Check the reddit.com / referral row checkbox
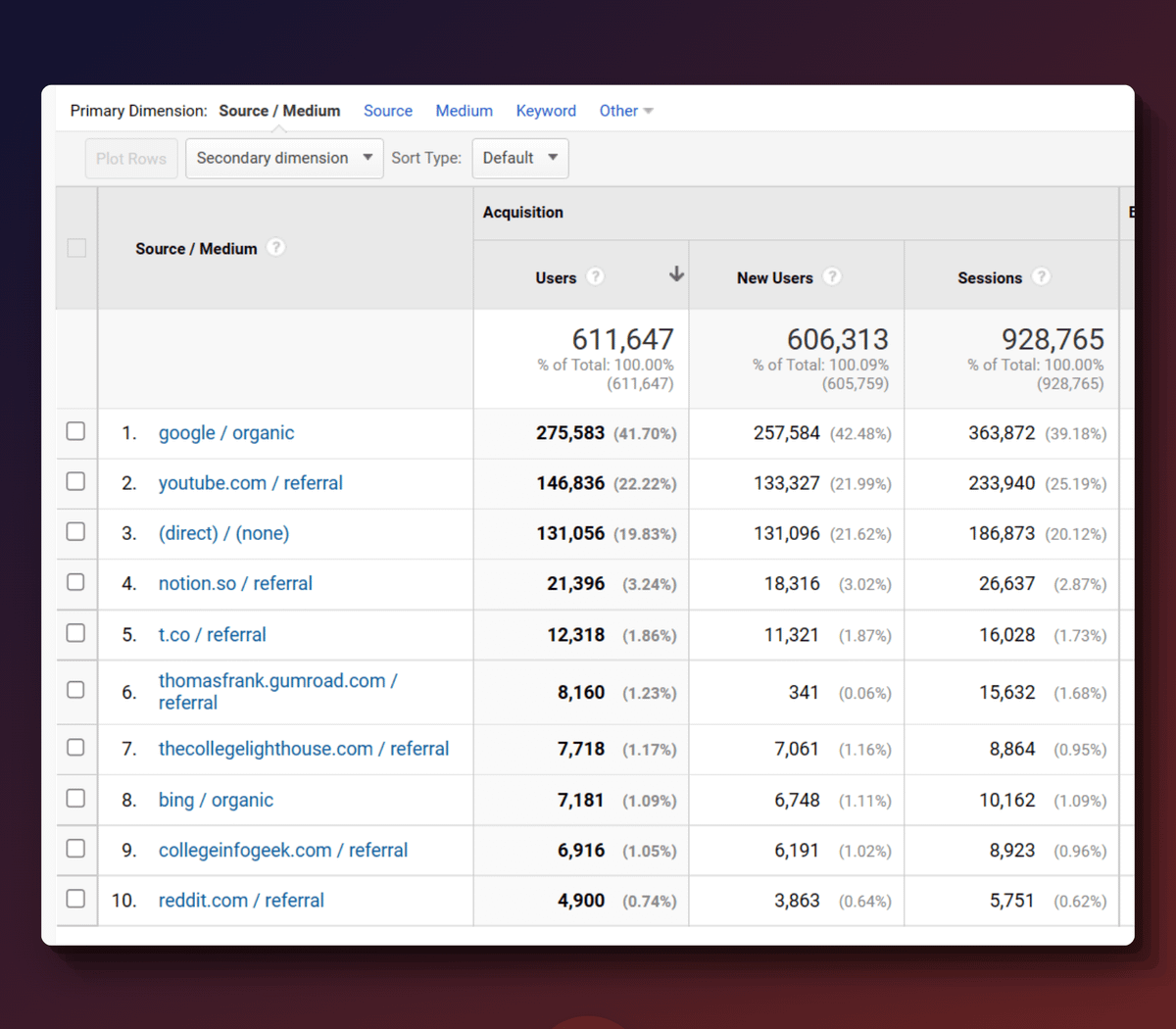The width and height of the screenshot is (1176, 1029). [x=75, y=899]
